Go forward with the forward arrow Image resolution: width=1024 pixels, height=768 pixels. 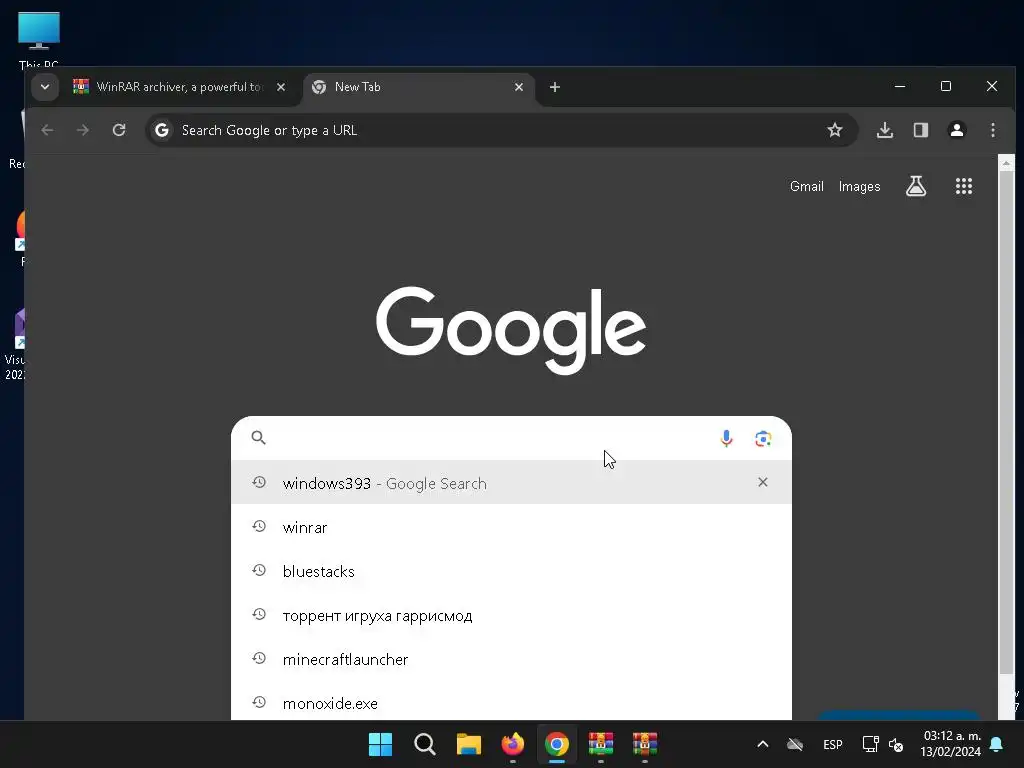(83, 130)
